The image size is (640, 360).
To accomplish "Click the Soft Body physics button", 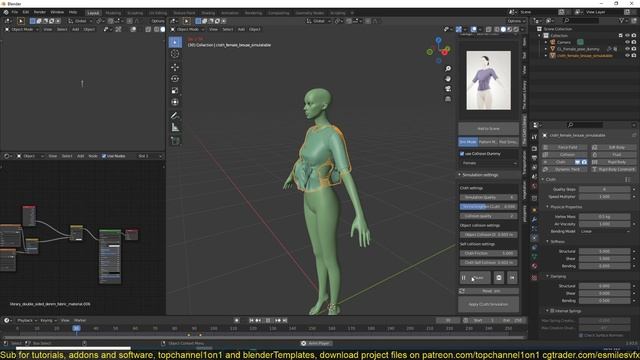I will [x=613, y=147].
